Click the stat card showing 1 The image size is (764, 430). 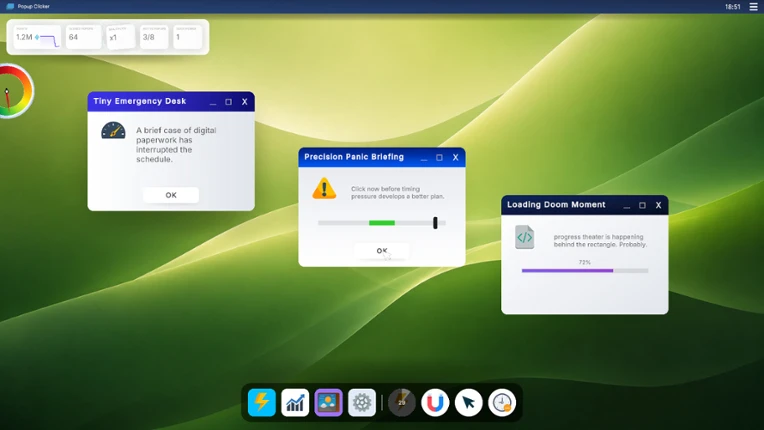188,37
